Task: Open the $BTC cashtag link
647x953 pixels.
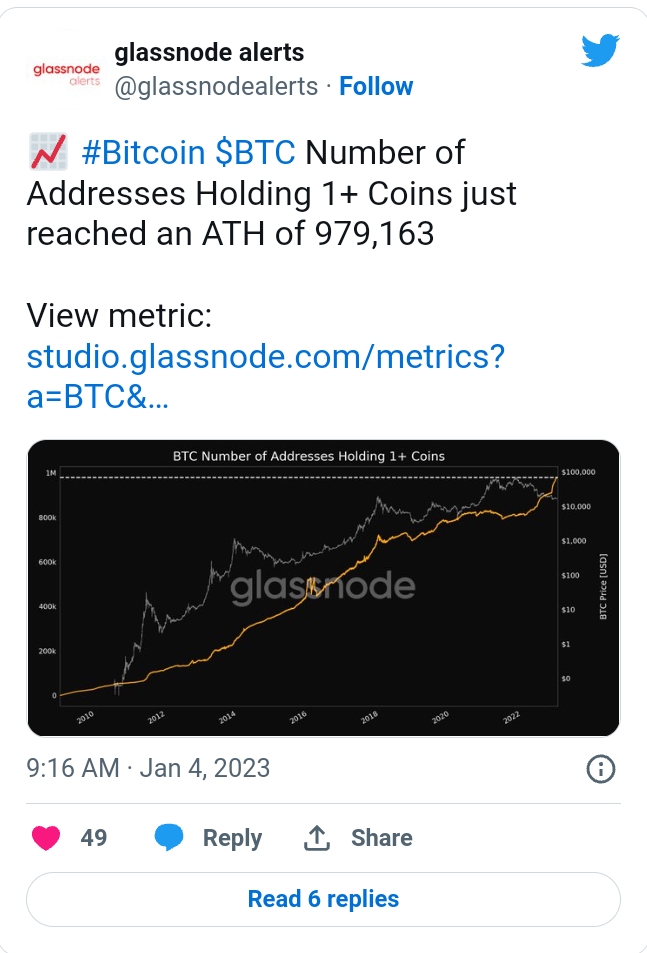Action: [255, 153]
